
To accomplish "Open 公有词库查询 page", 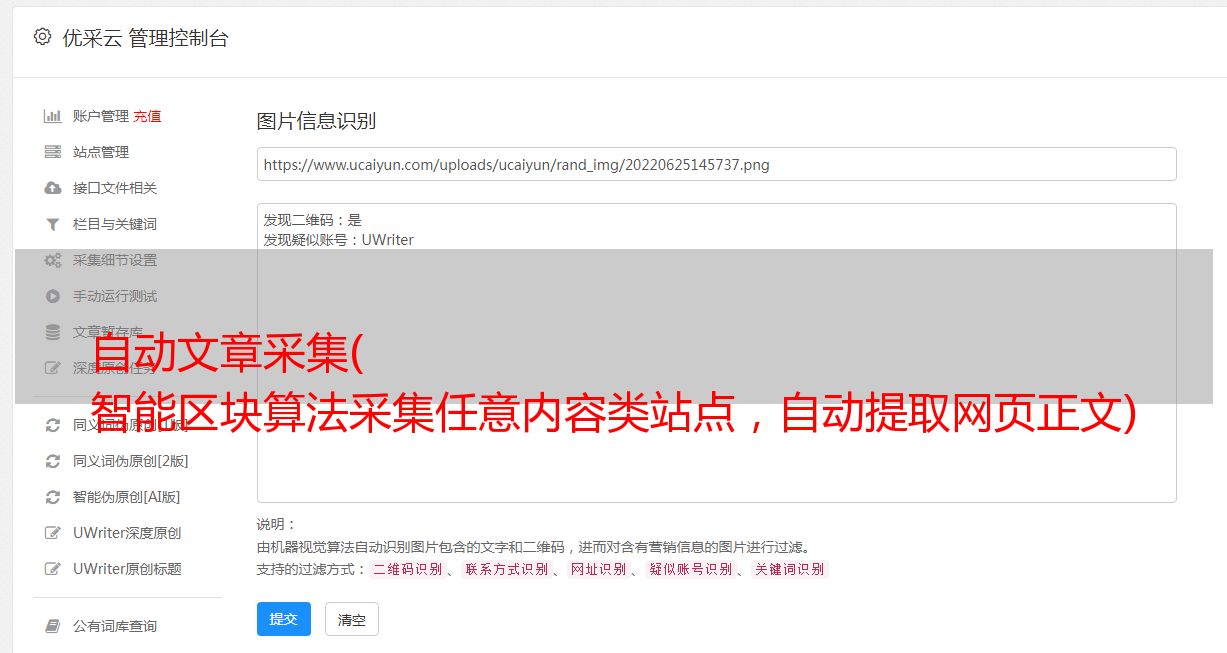I will coord(115,626).
